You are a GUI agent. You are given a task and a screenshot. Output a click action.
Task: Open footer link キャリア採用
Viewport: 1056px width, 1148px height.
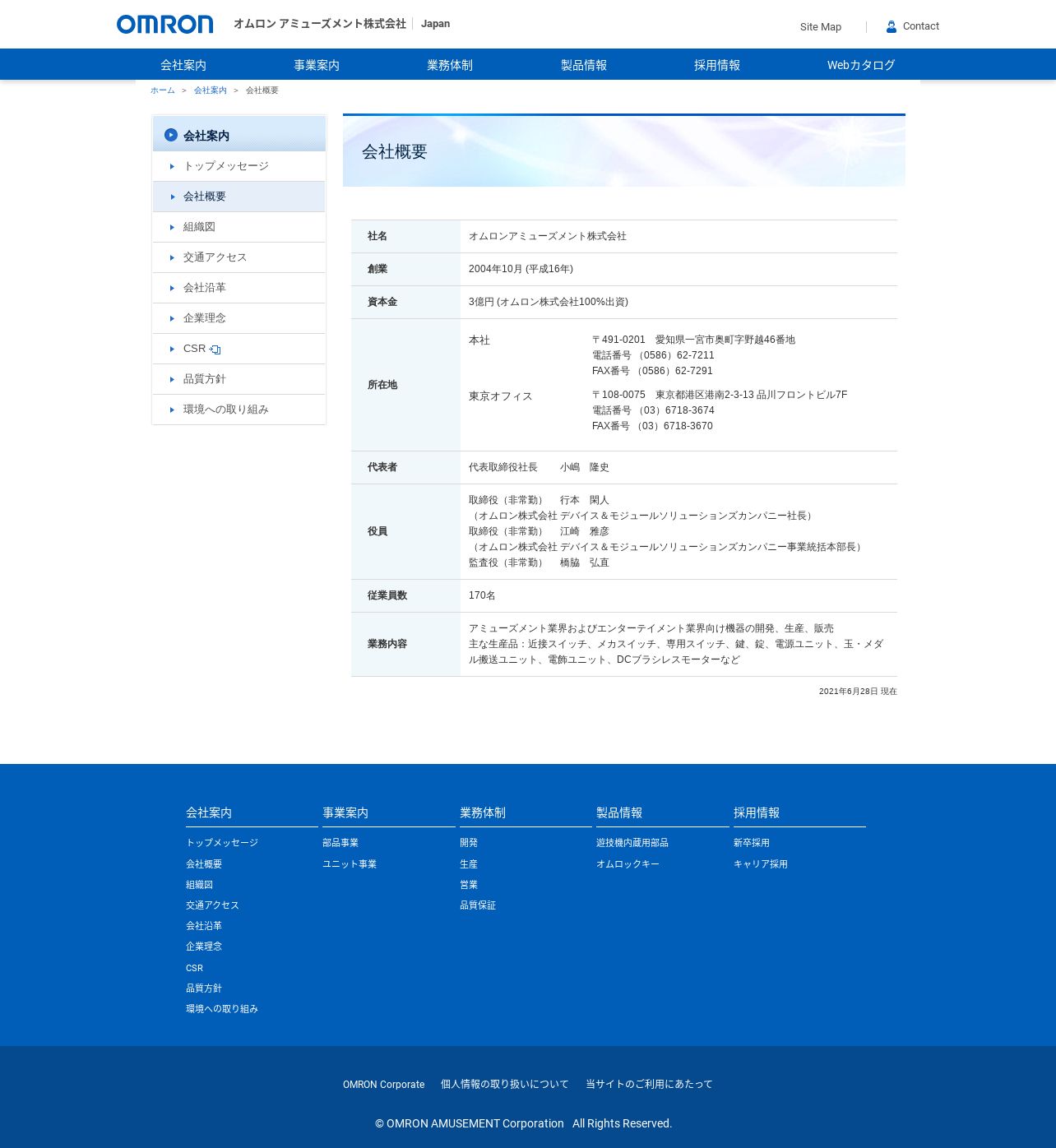pyautogui.click(x=761, y=864)
